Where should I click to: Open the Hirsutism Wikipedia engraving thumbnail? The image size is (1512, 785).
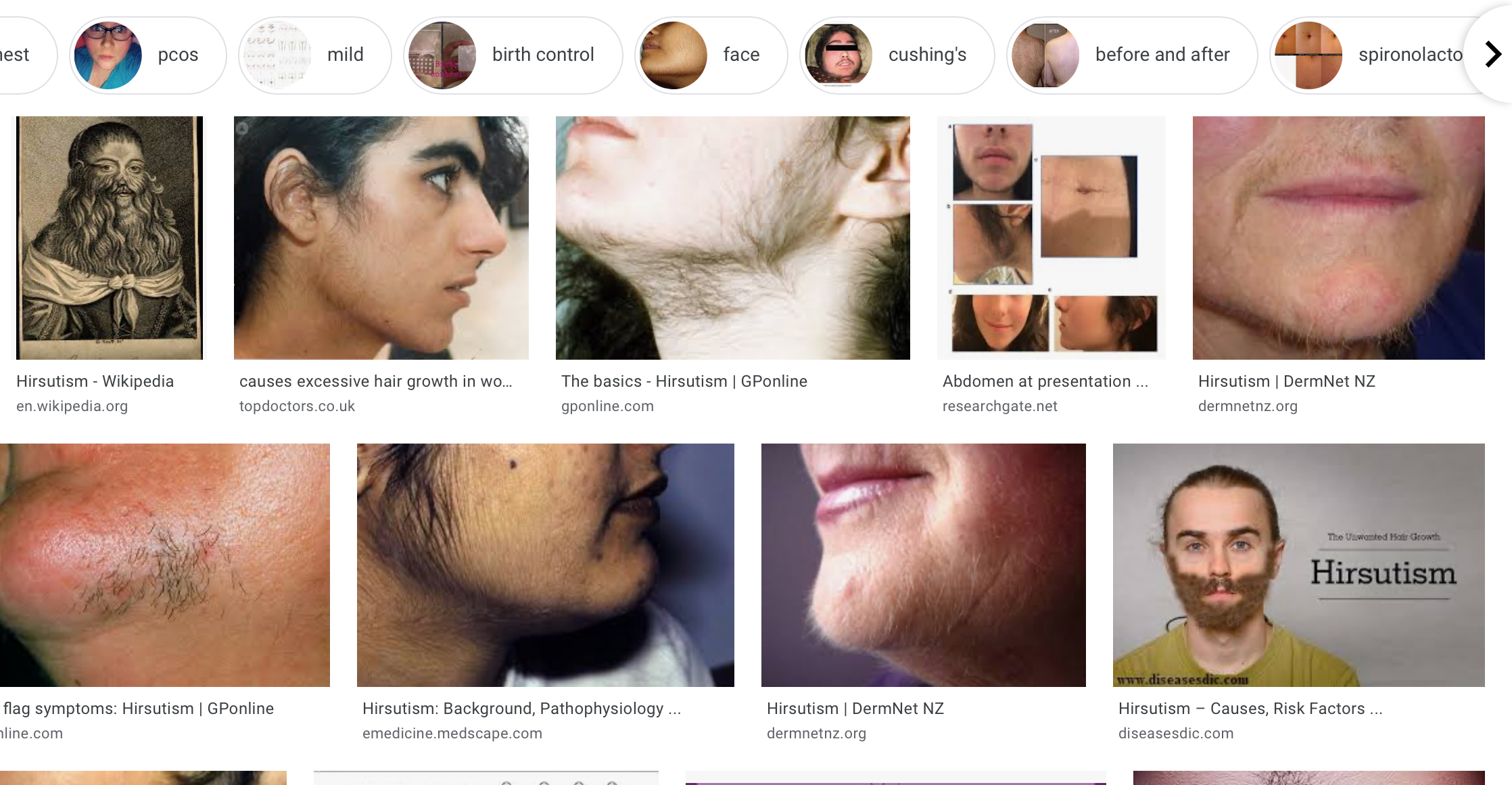point(110,237)
